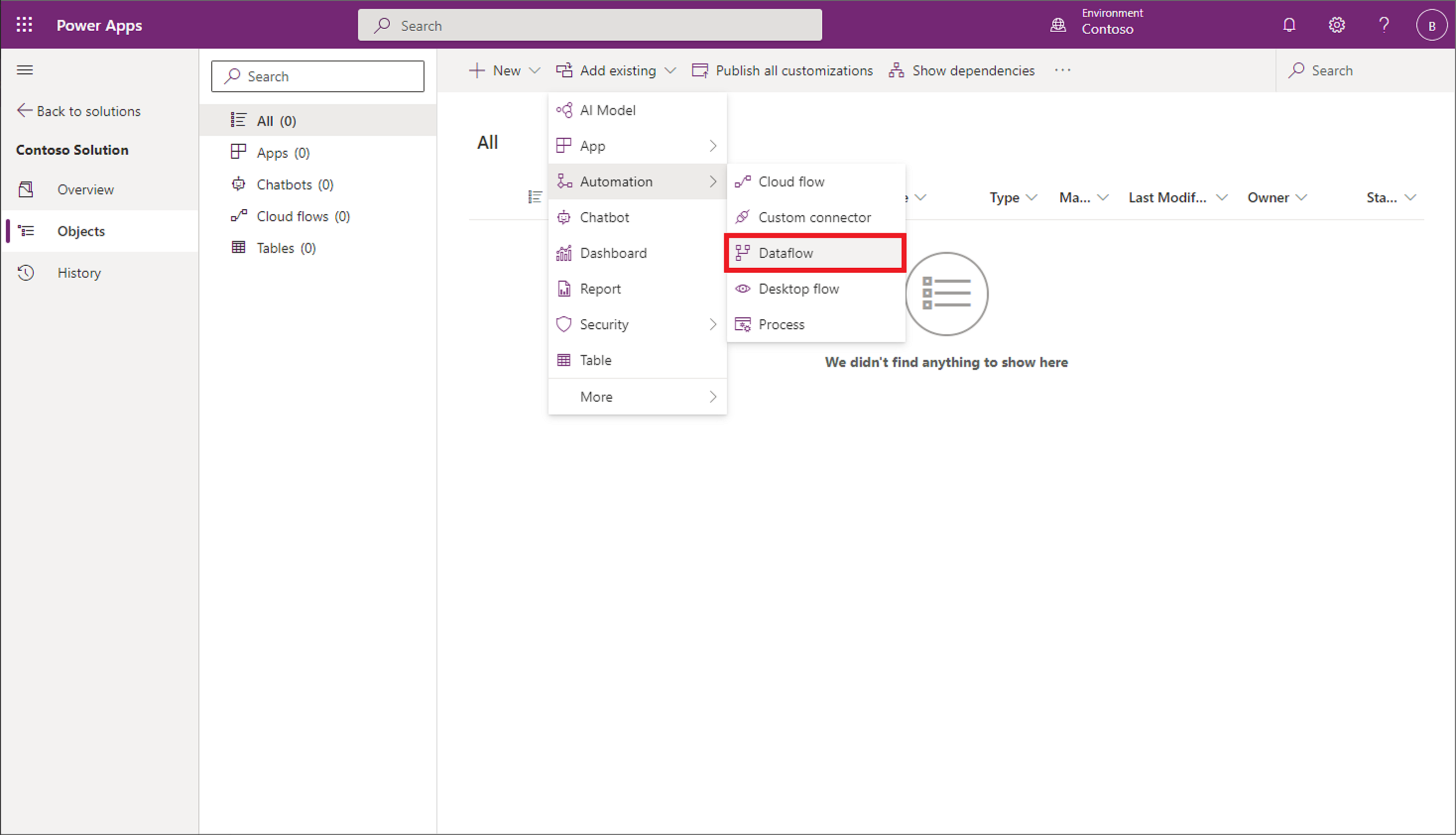Open the app launcher waffle icon
This screenshot has height=835, width=1456.
(24, 25)
